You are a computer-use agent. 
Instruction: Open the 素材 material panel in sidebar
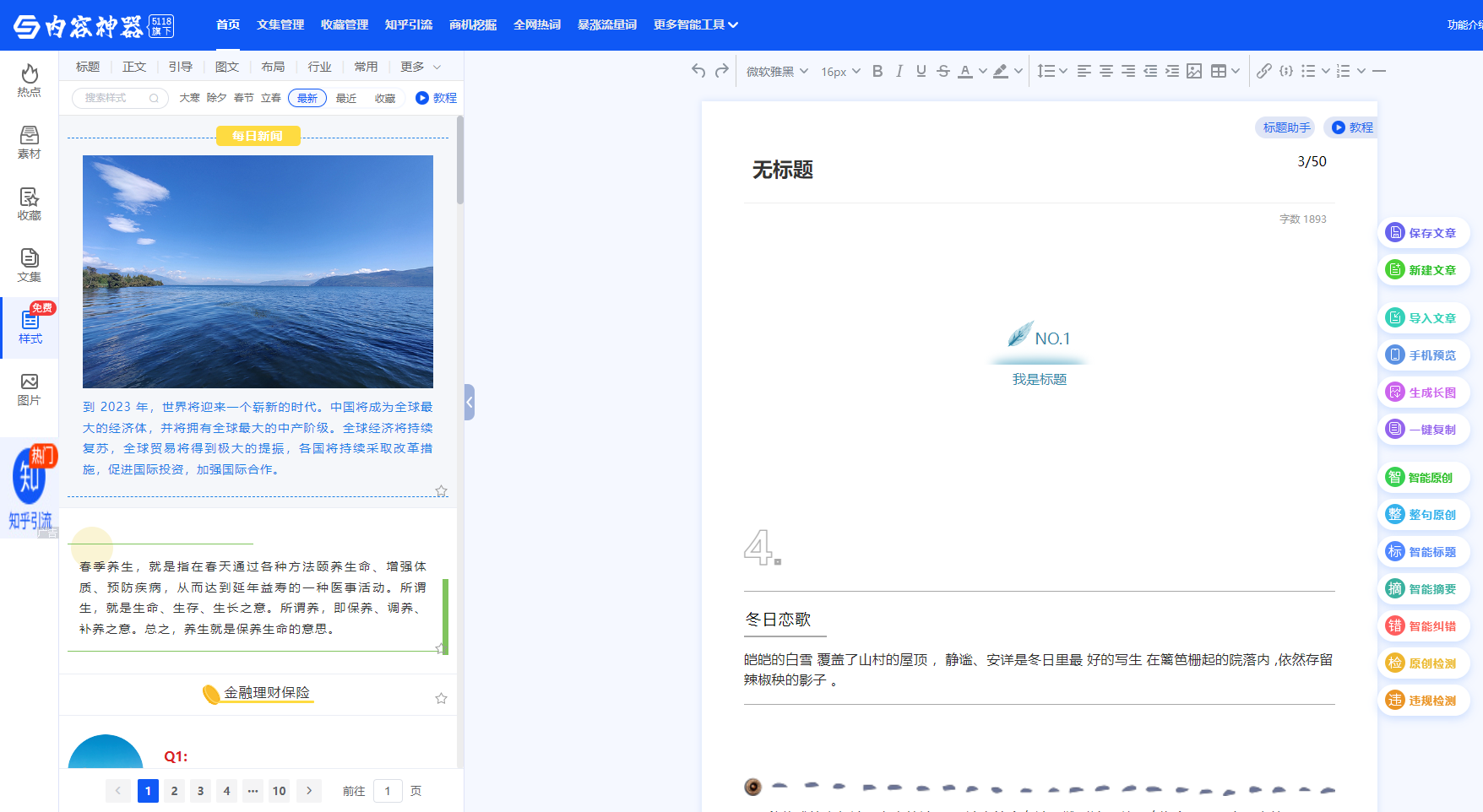29,141
